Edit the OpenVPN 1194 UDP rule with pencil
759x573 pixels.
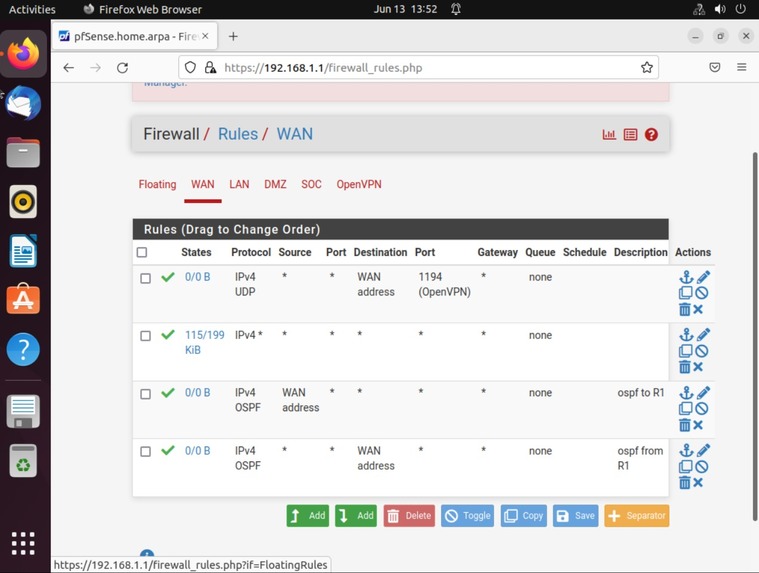pyautogui.click(x=703, y=277)
